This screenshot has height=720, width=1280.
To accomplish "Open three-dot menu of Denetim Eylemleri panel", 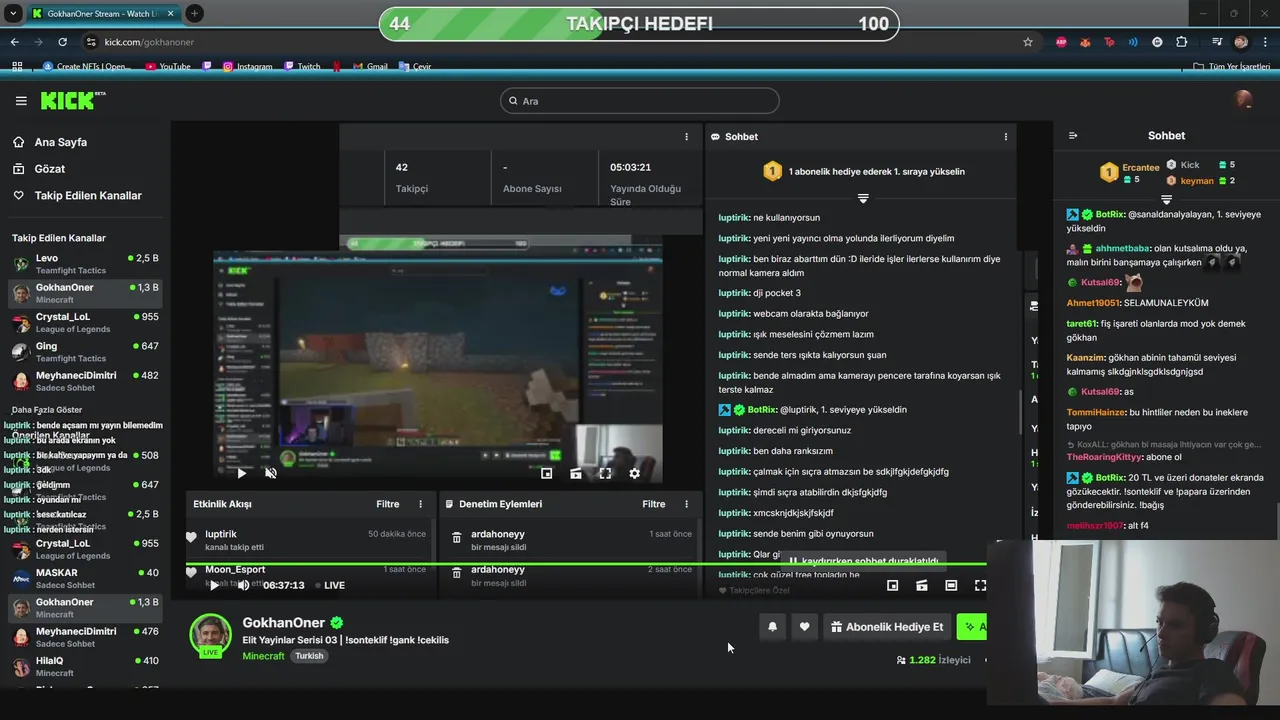I will [686, 504].
